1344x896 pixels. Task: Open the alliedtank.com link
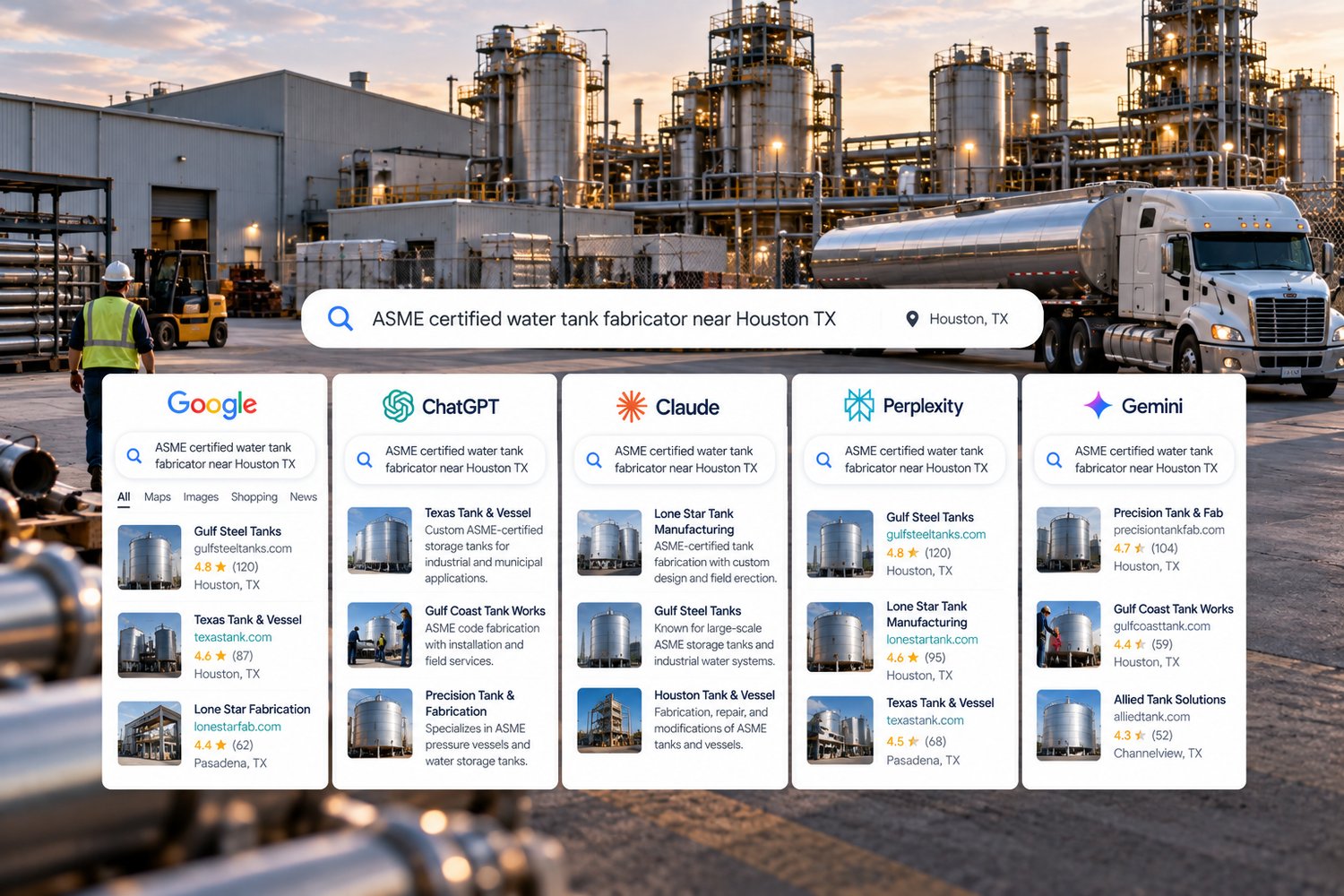click(1151, 717)
